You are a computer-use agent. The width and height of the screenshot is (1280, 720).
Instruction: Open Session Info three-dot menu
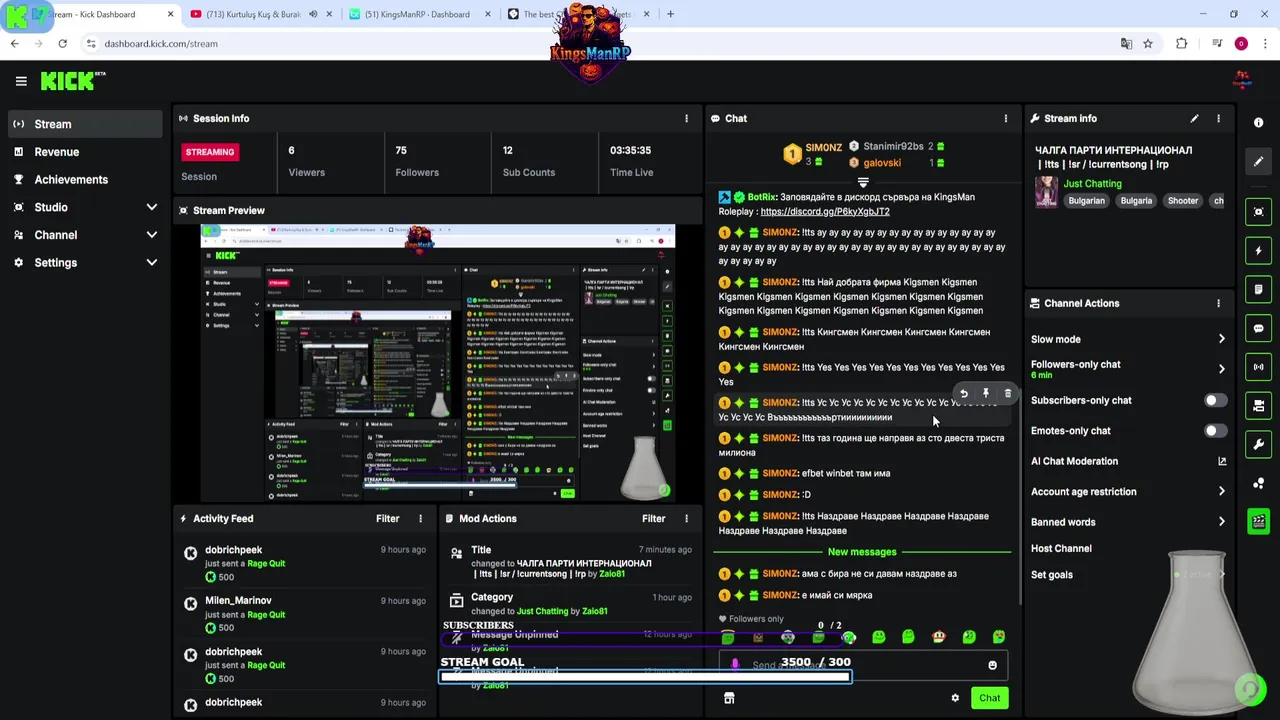(686, 118)
